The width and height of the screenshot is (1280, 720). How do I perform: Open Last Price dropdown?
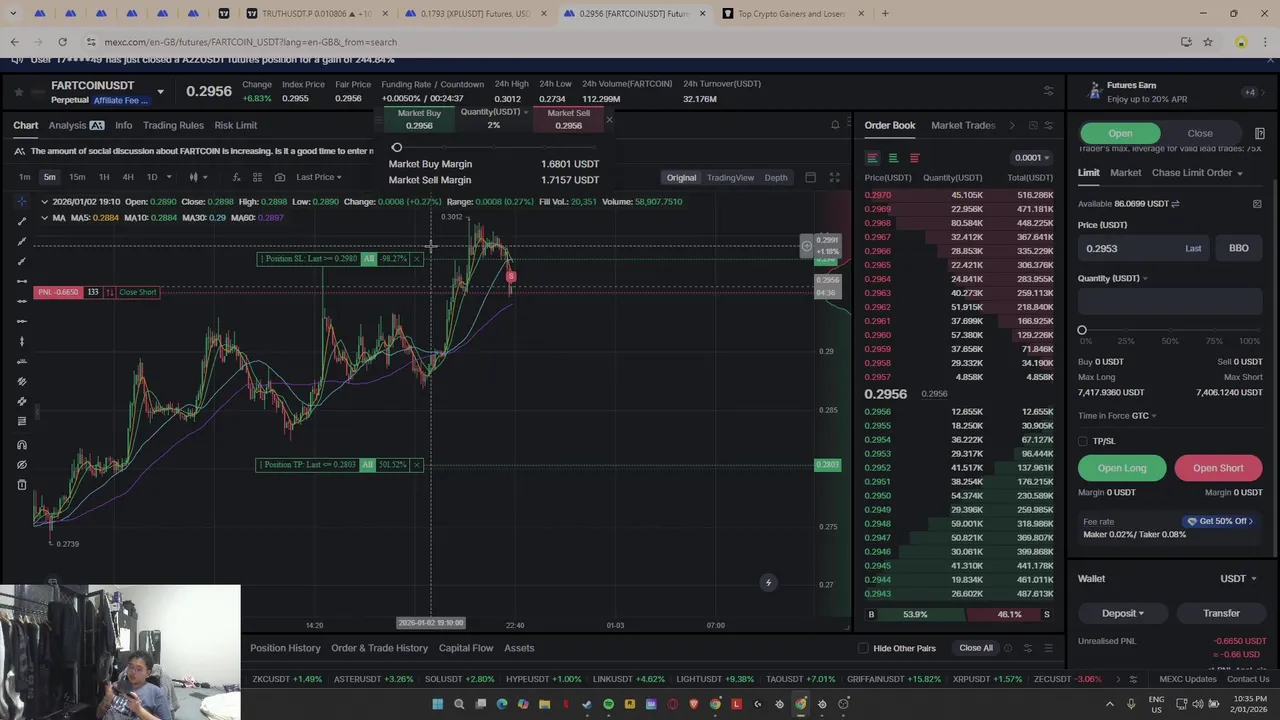pos(318,177)
